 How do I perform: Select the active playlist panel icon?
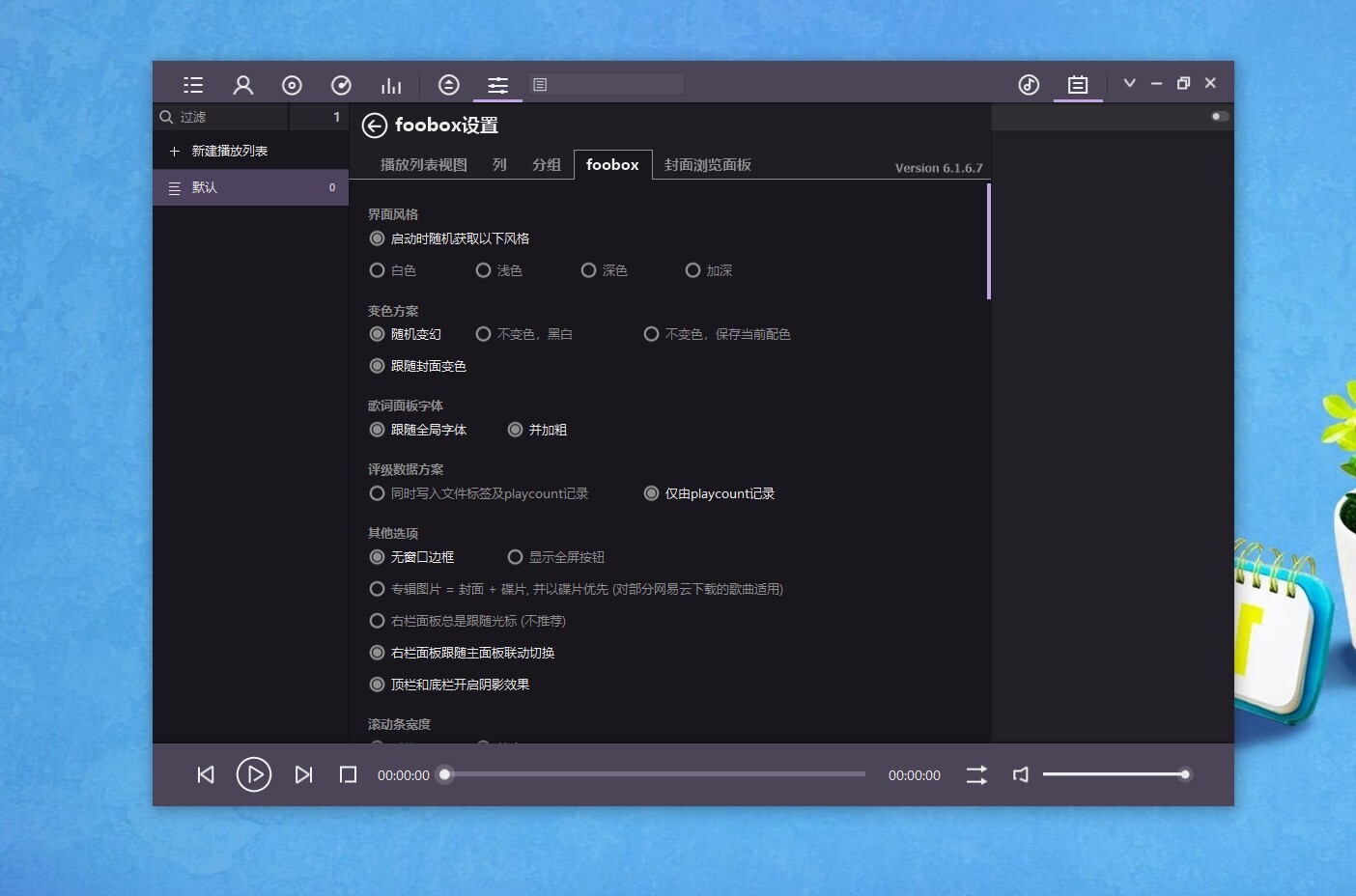(x=1077, y=84)
